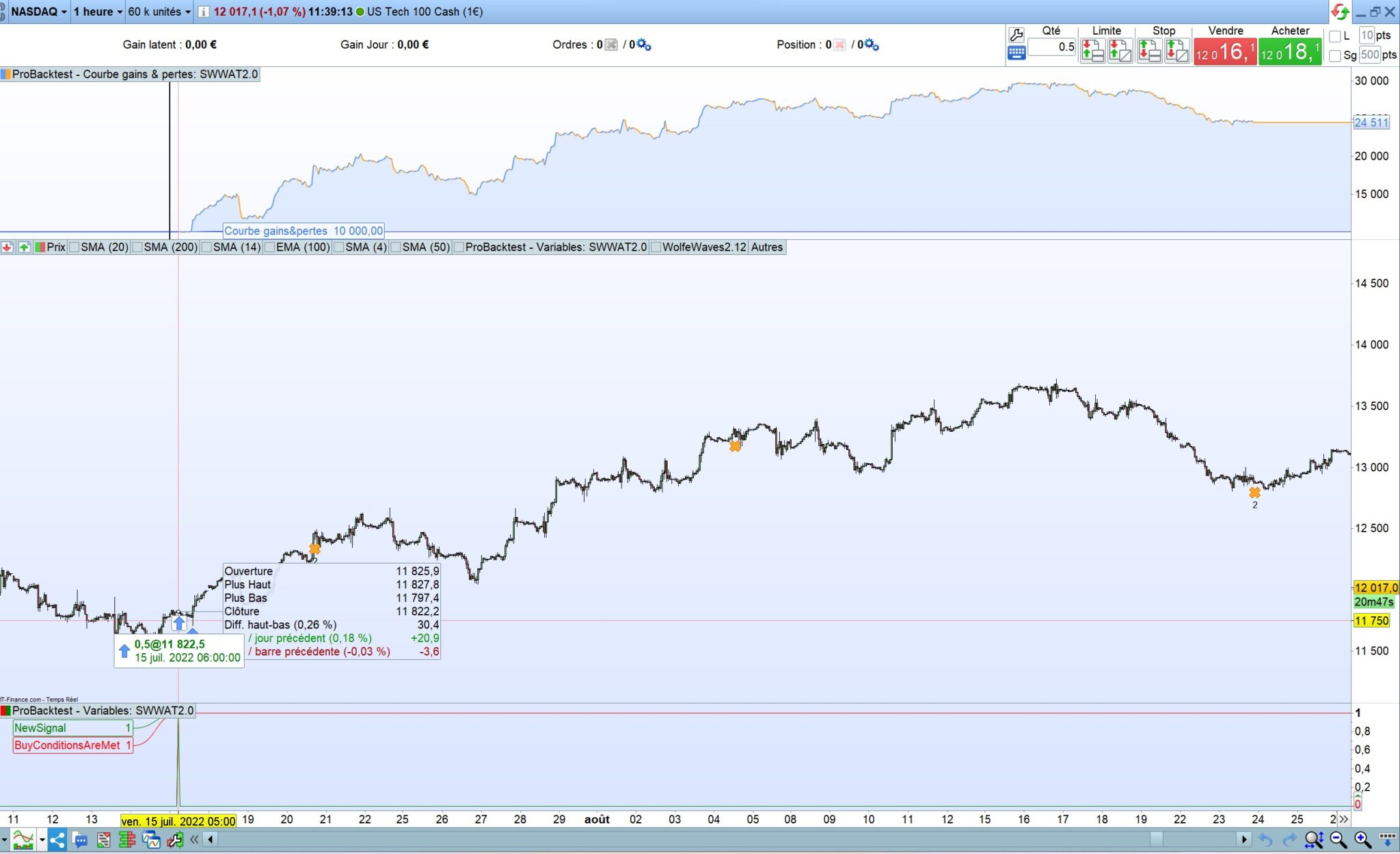
Task: Open the NASDAQ instrument dropdown
Action: (38, 12)
